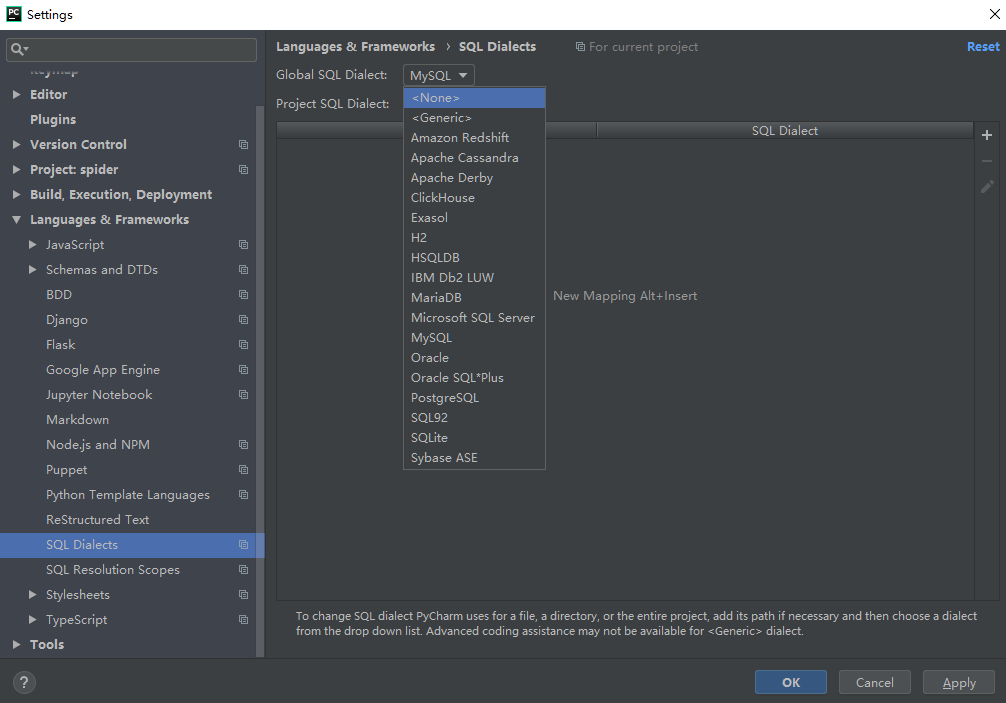The height and width of the screenshot is (703, 1006).
Task: Click the project-level icon beside Google App Engine
Action: click(x=243, y=369)
